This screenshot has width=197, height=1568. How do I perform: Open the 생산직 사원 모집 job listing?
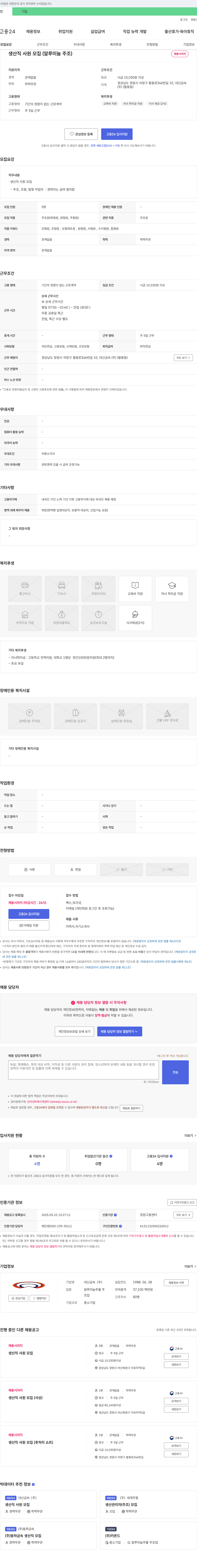tap(21, 1353)
